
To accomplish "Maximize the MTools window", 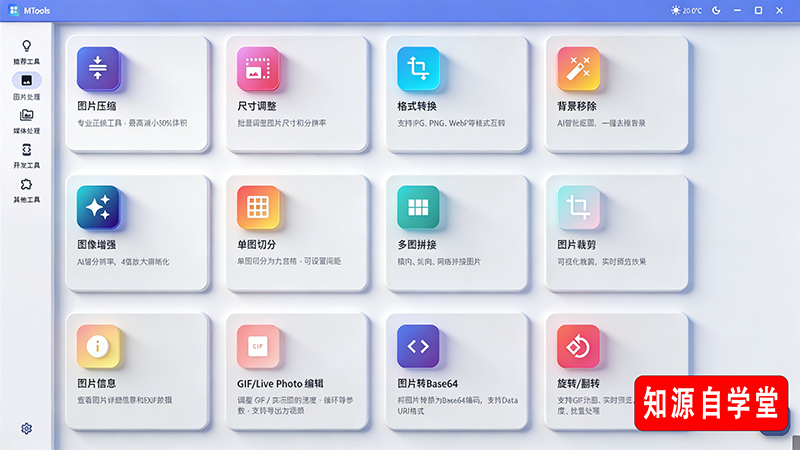I will [x=758, y=10].
